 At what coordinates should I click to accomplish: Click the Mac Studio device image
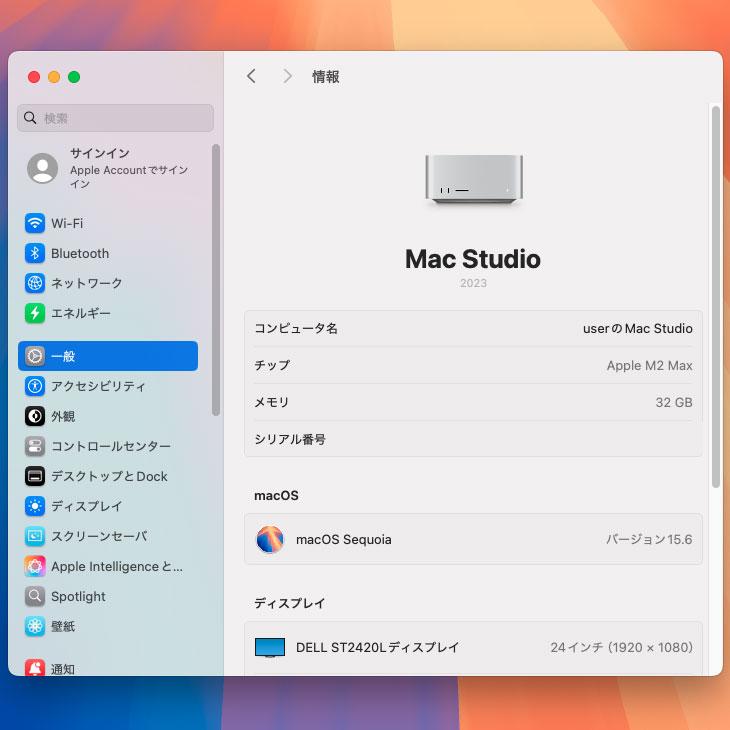[473, 181]
